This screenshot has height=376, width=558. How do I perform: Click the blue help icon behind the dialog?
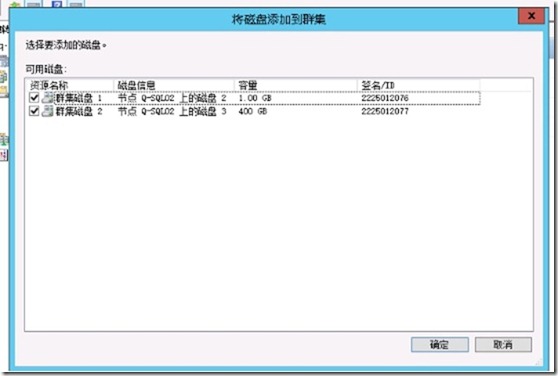(57, 4)
